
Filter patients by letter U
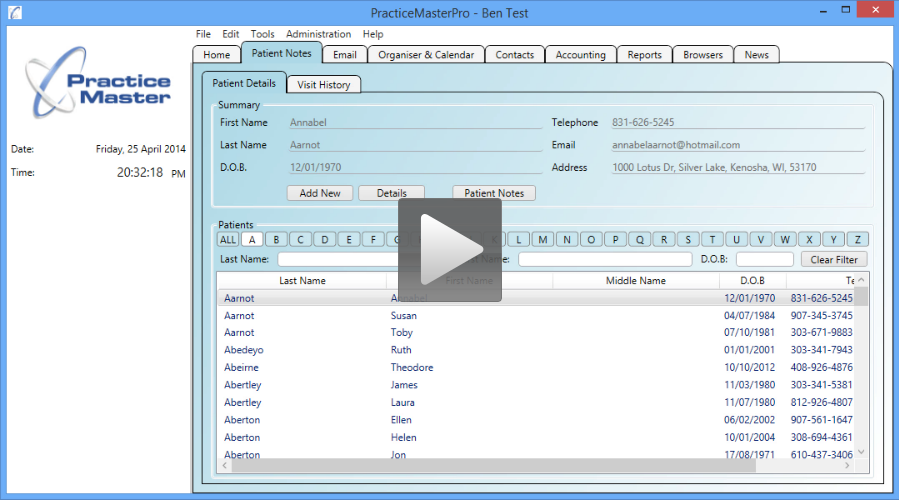click(x=736, y=240)
